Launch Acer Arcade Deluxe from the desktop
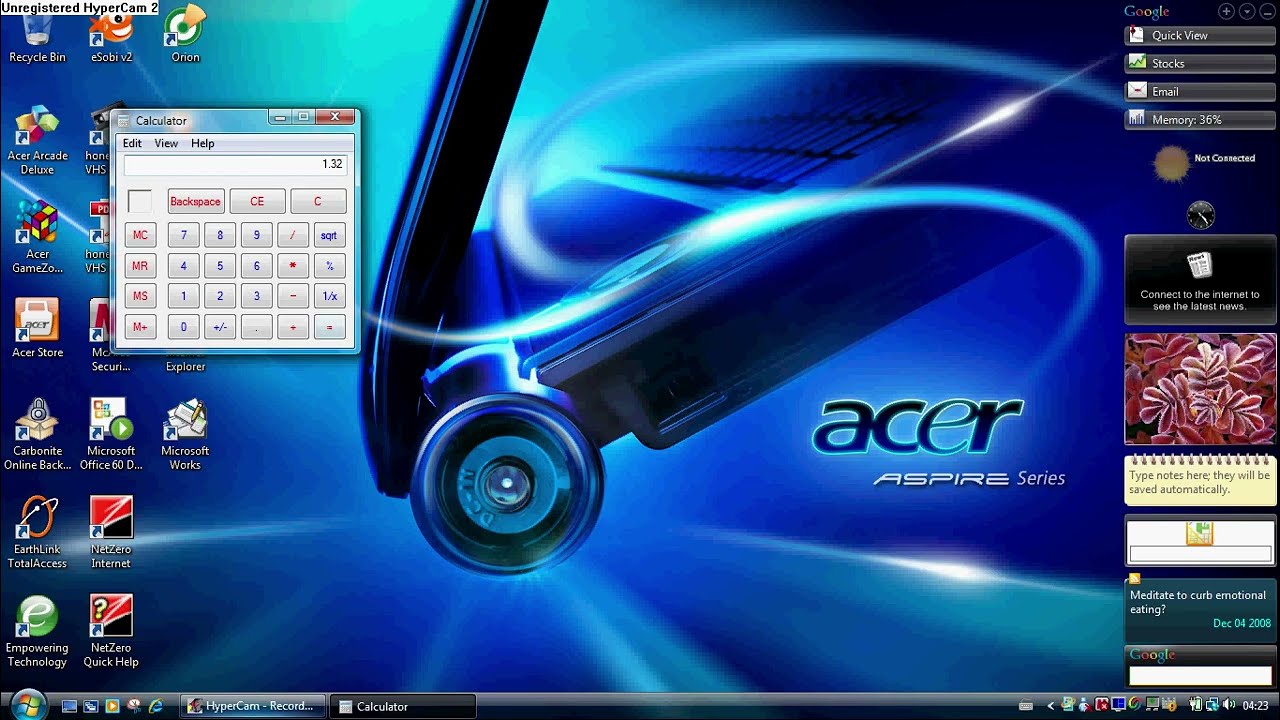Screen dimensions: 1280x720 coord(37,140)
